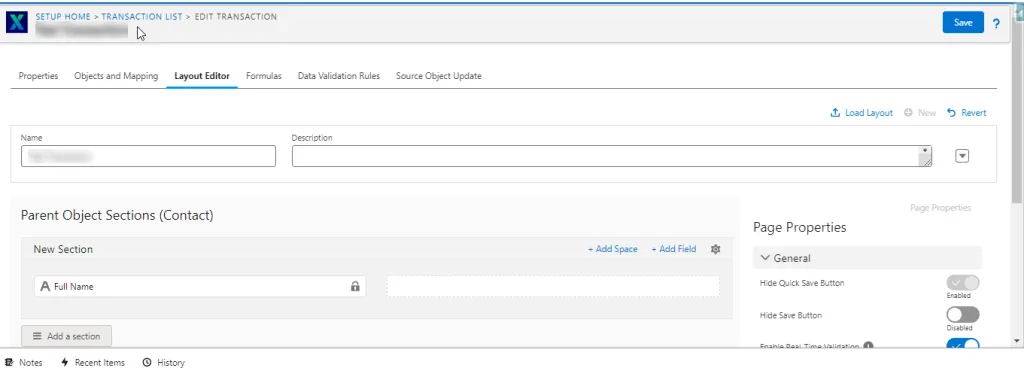
Task: Click the Notes icon in the bottom bar
Action: click(x=9, y=362)
